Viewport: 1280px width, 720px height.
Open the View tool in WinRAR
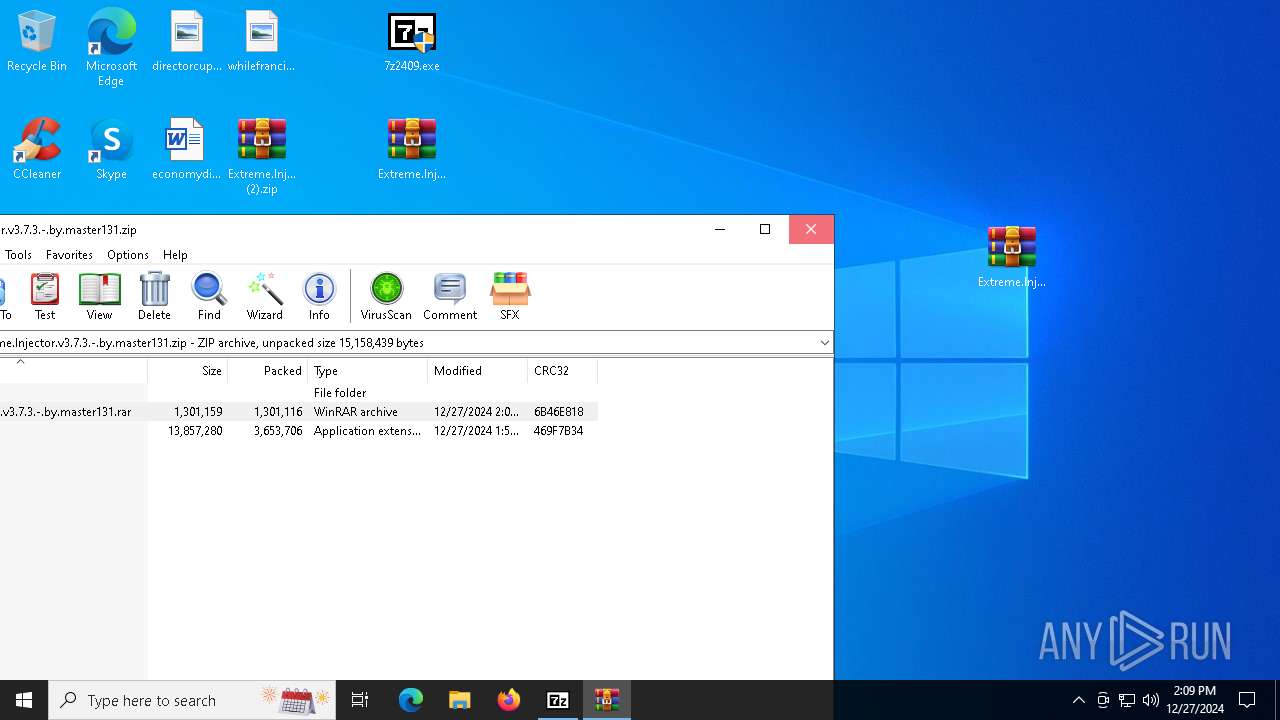pyautogui.click(x=99, y=296)
